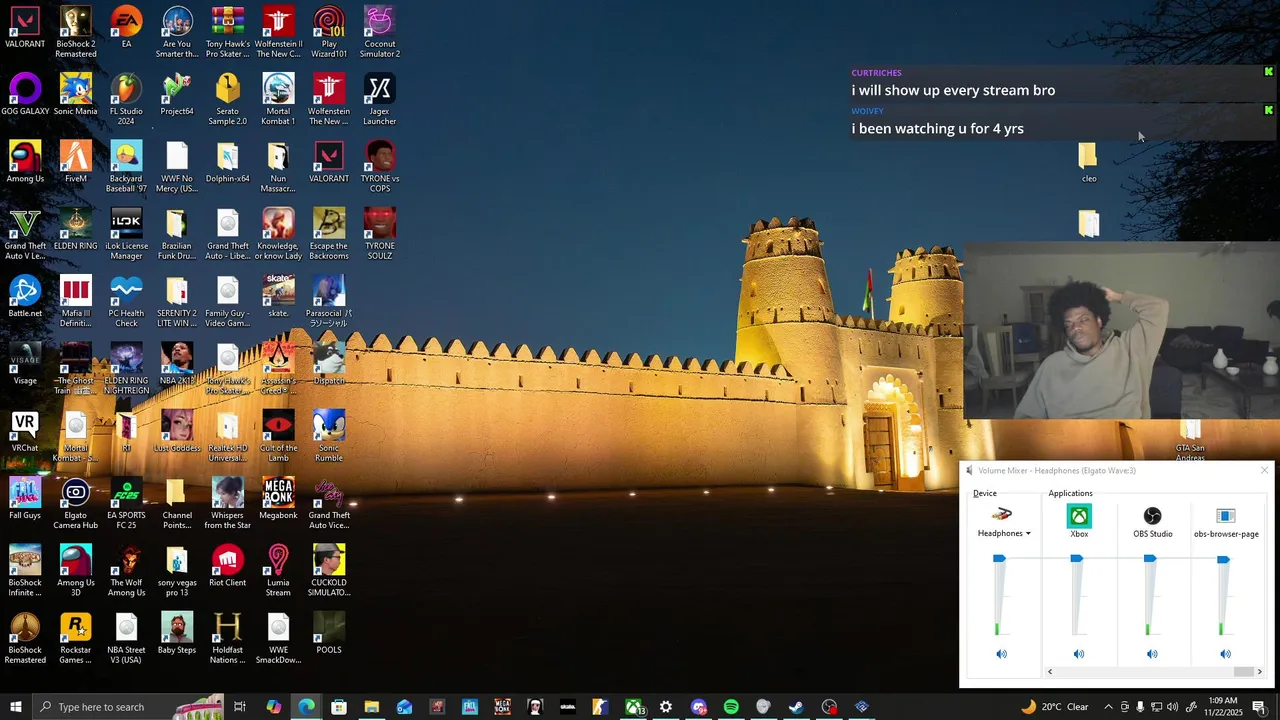This screenshot has width=1280, height=720.
Task: Open Microsoft Store from the taskbar
Action: click(339, 707)
